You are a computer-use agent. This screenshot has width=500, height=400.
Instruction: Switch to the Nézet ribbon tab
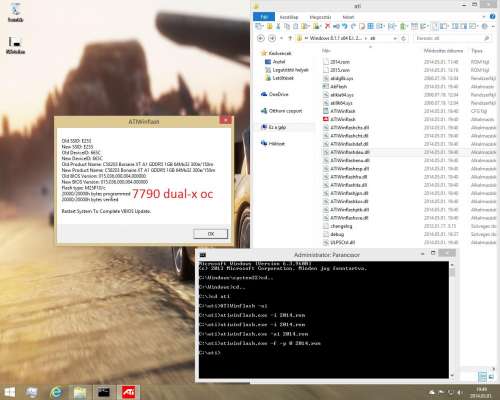coord(348,17)
